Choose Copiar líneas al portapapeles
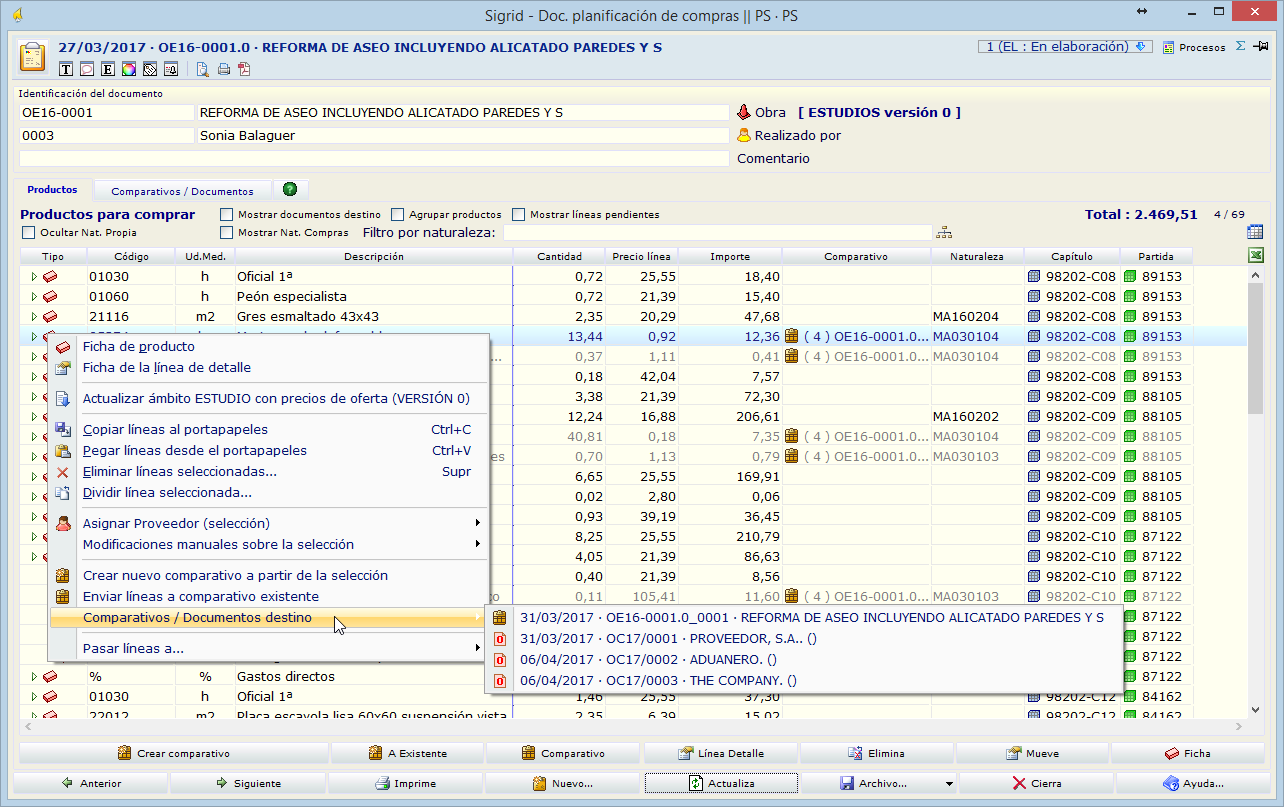This screenshot has width=1284, height=807. (x=269, y=429)
